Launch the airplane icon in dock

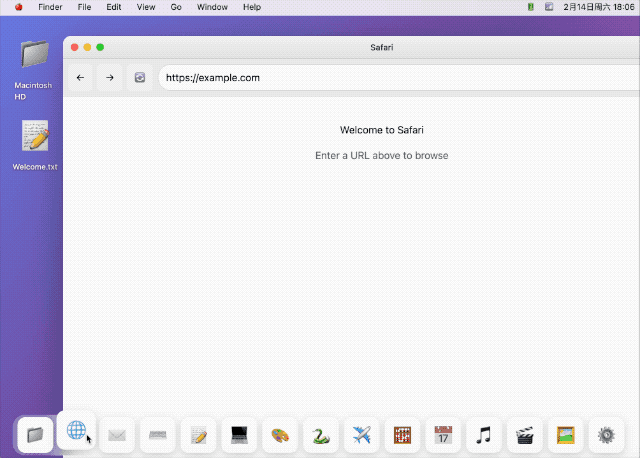(x=362, y=435)
